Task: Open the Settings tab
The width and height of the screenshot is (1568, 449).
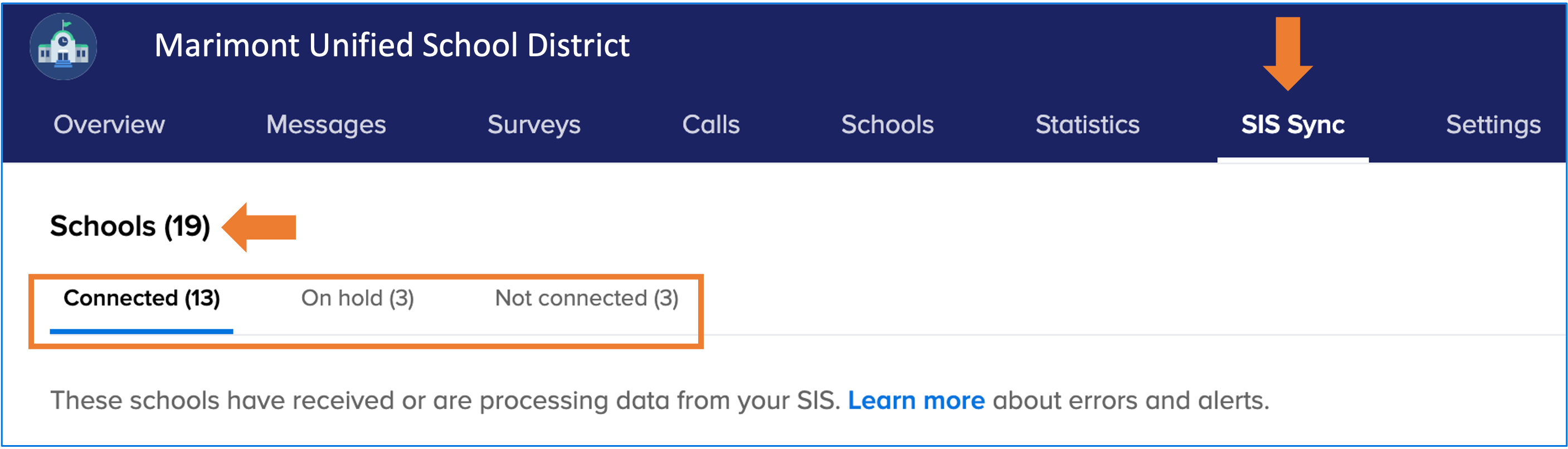Action: 1493,125
